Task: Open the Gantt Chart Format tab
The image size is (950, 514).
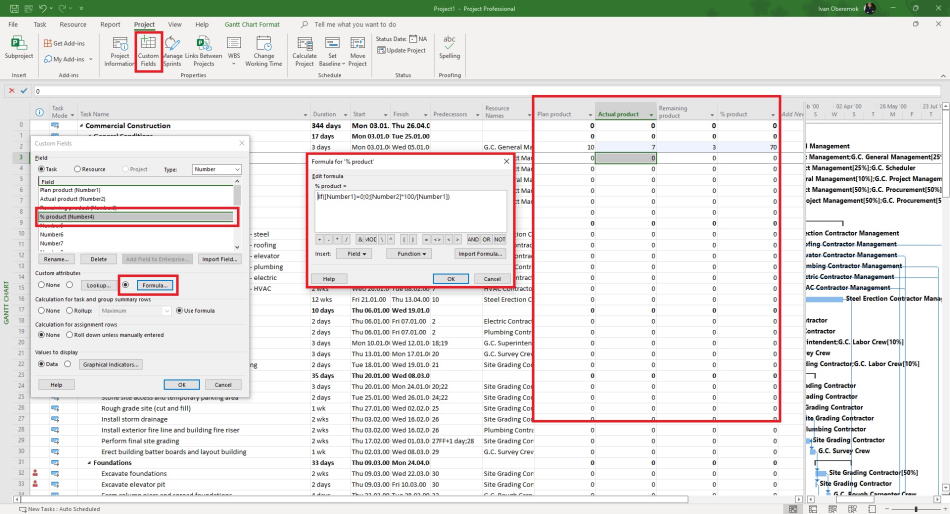Action: (x=252, y=24)
